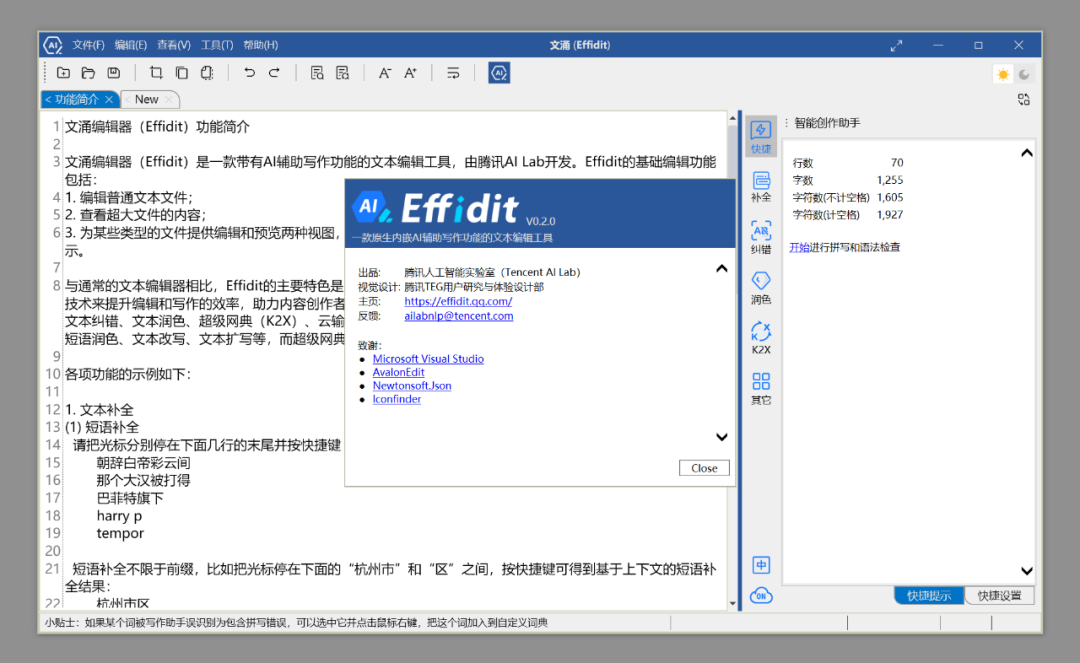This screenshot has width=1080, height=663.
Task: Close the About Effidit dialog
Action: (704, 468)
